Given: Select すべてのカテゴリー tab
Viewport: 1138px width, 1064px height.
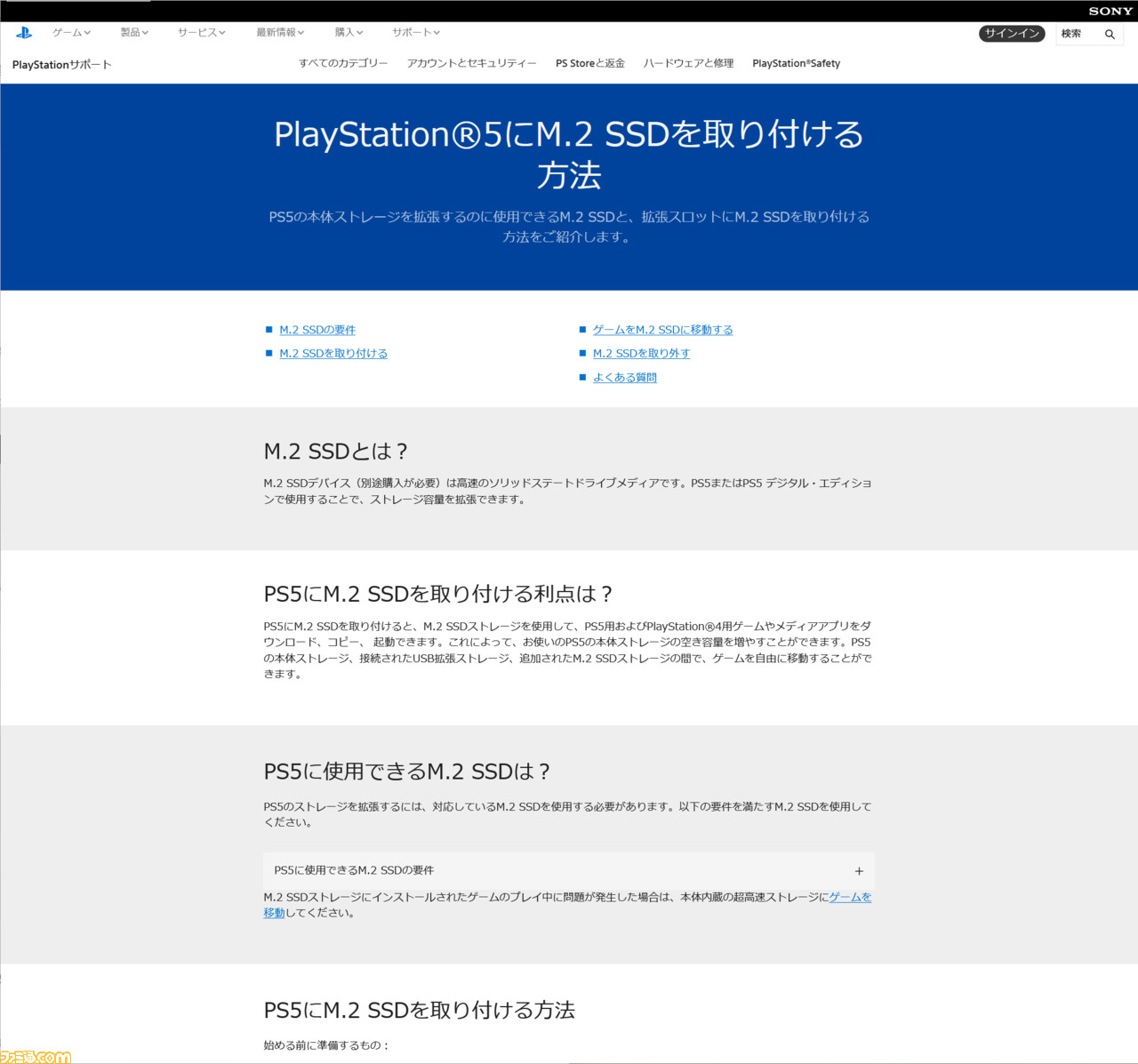Looking at the screenshot, I should click(343, 63).
